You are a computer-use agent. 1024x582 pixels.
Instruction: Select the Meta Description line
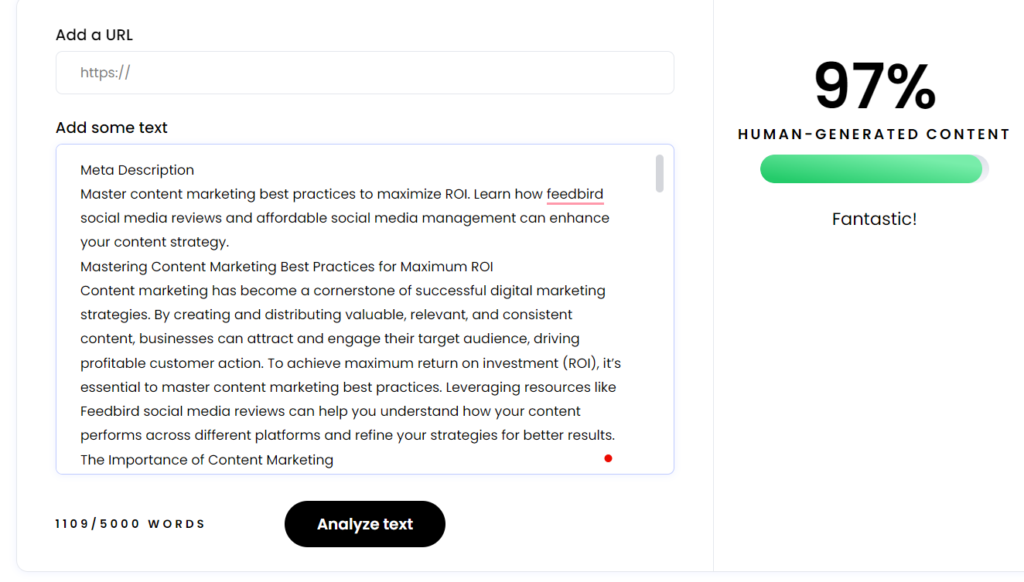pyautogui.click(x=137, y=169)
